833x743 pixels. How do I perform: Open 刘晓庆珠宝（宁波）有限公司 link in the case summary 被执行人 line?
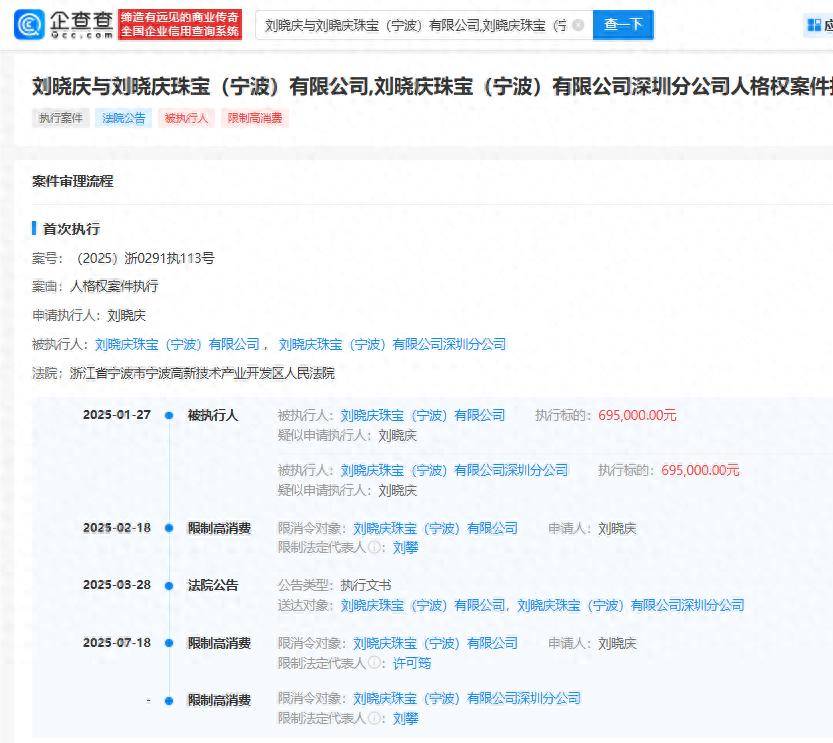pyautogui.click(x=177, y=344)
